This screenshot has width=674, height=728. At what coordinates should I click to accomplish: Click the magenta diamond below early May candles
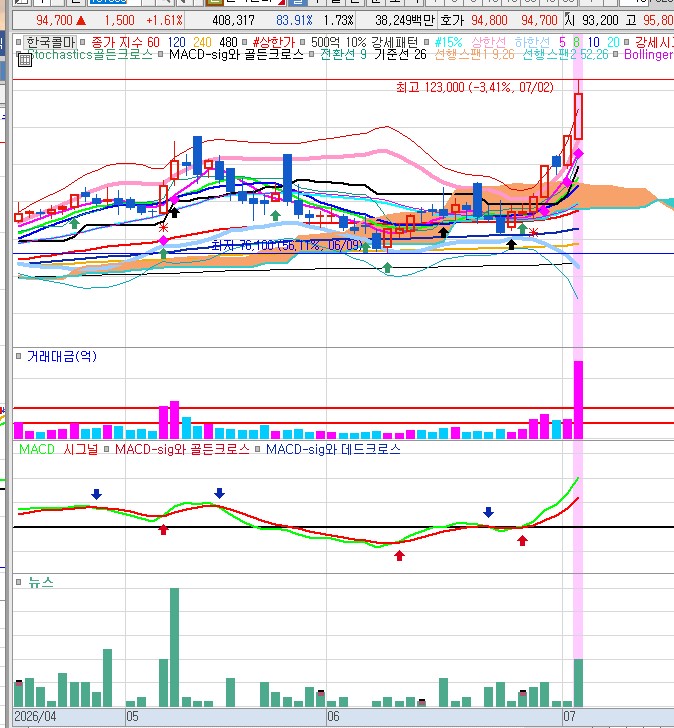[163, 240]
